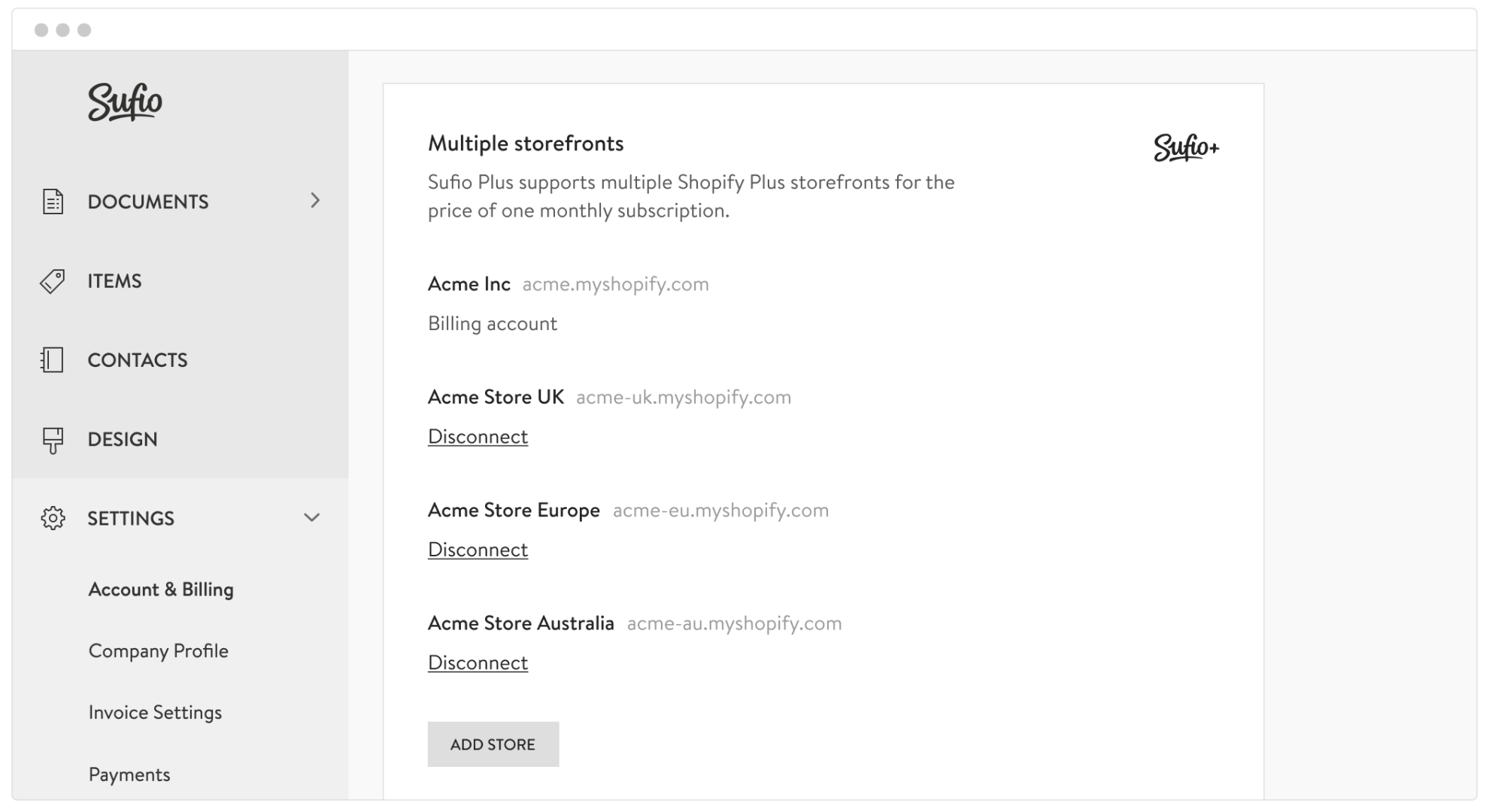Click the Sufio logo in sidebar
The image size is (1489, 812).
point(125,102)
